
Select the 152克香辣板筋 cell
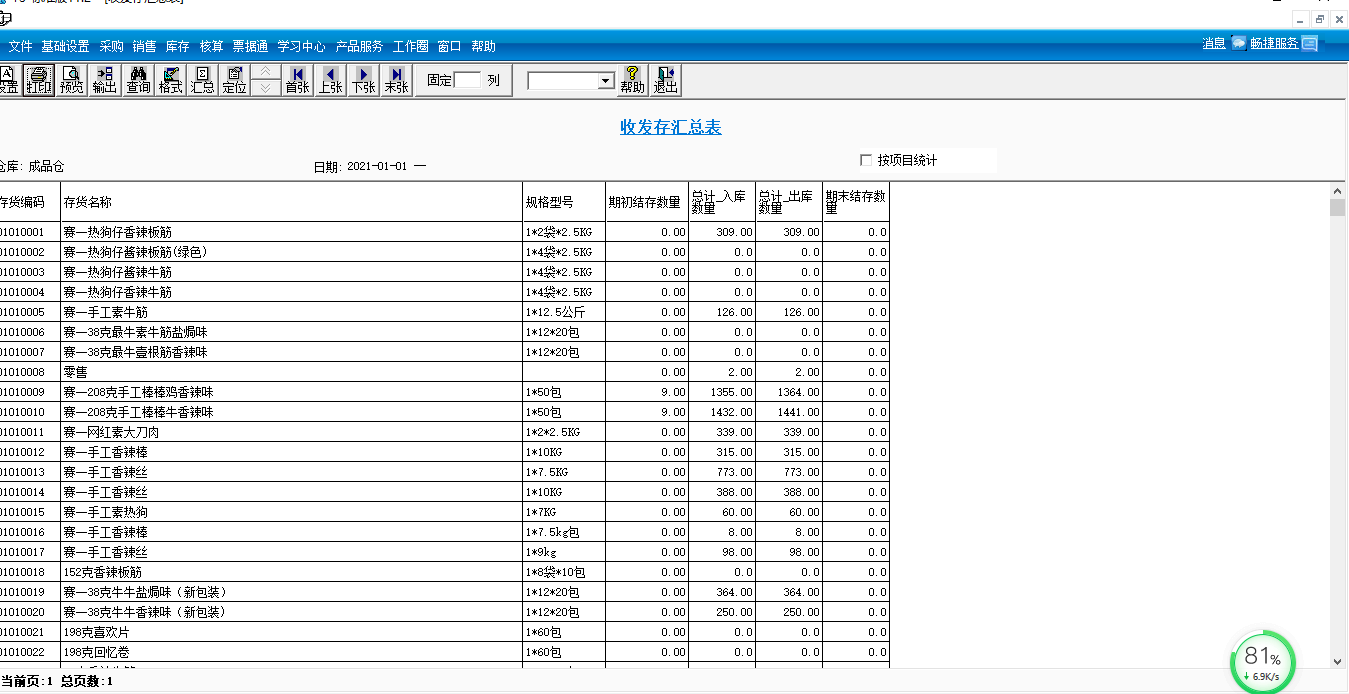292,572
